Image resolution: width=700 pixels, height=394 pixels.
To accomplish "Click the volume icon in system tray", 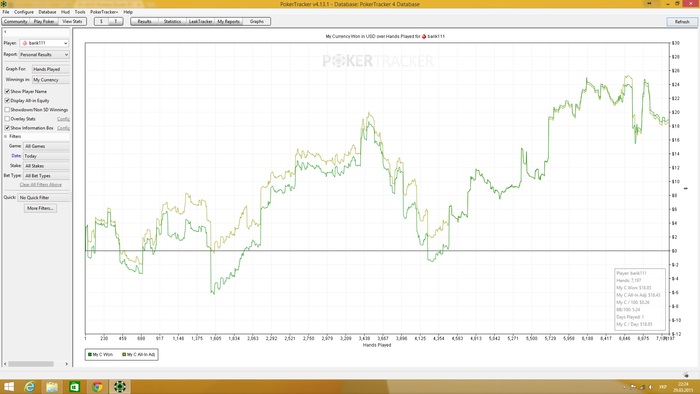I will pos(650,387).
